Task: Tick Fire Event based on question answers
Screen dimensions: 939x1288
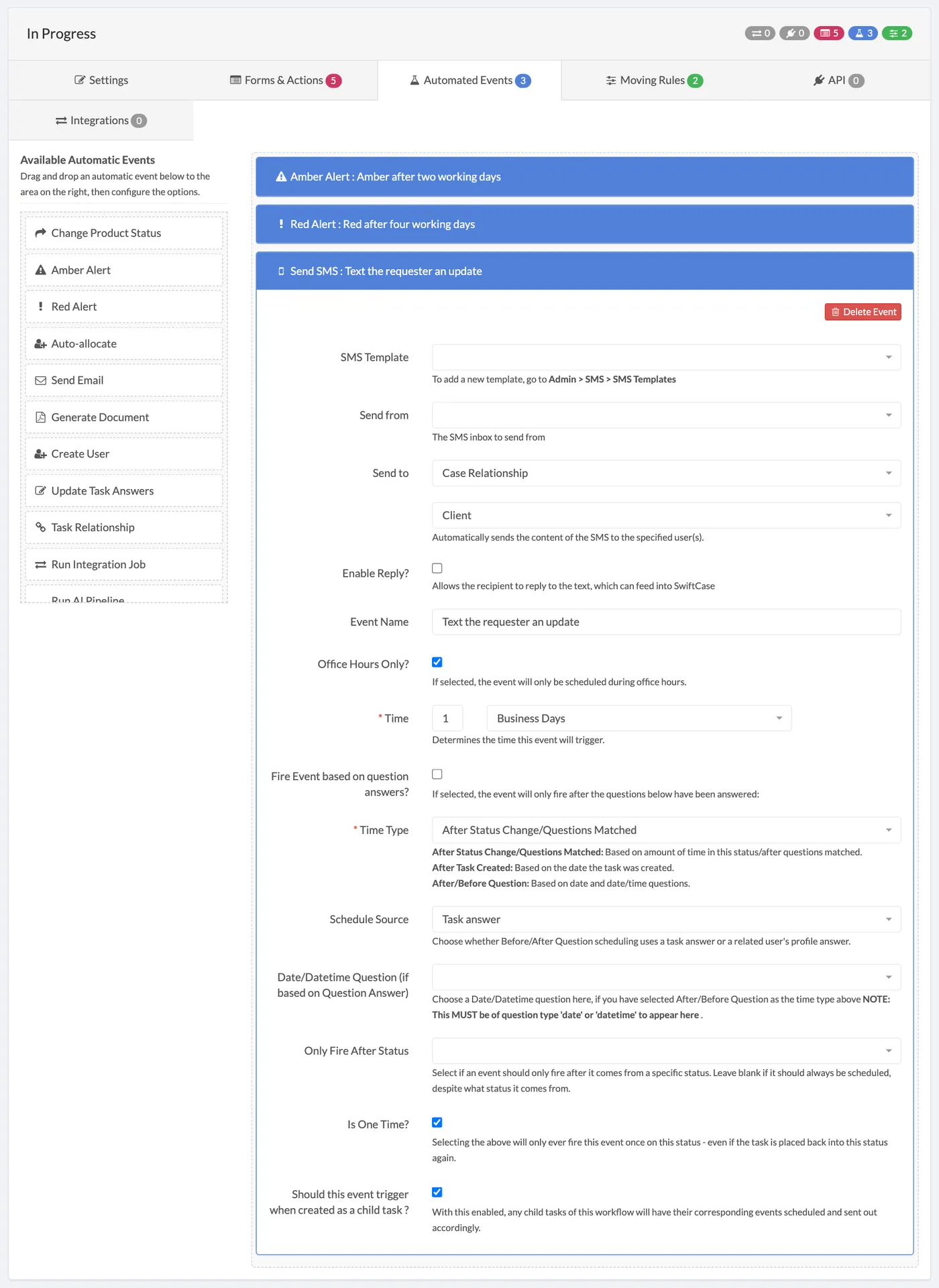Action: click(x=437, y=774)
